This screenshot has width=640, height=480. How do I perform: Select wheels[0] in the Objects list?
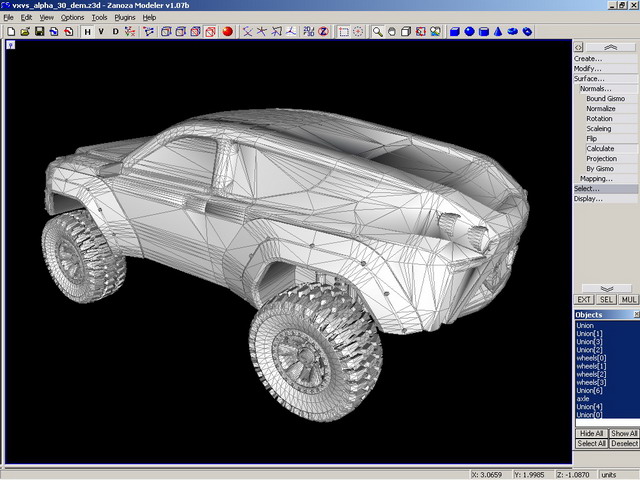[591, 357]
